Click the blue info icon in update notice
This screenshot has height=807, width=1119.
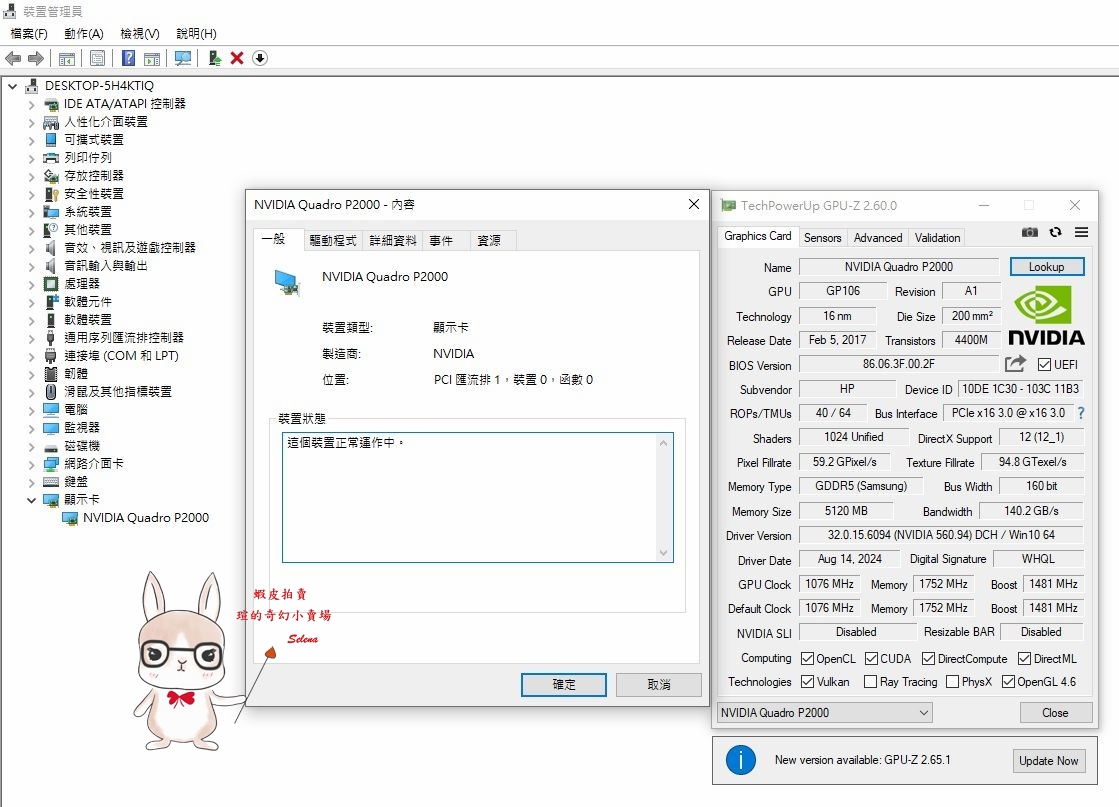(741, 761)
